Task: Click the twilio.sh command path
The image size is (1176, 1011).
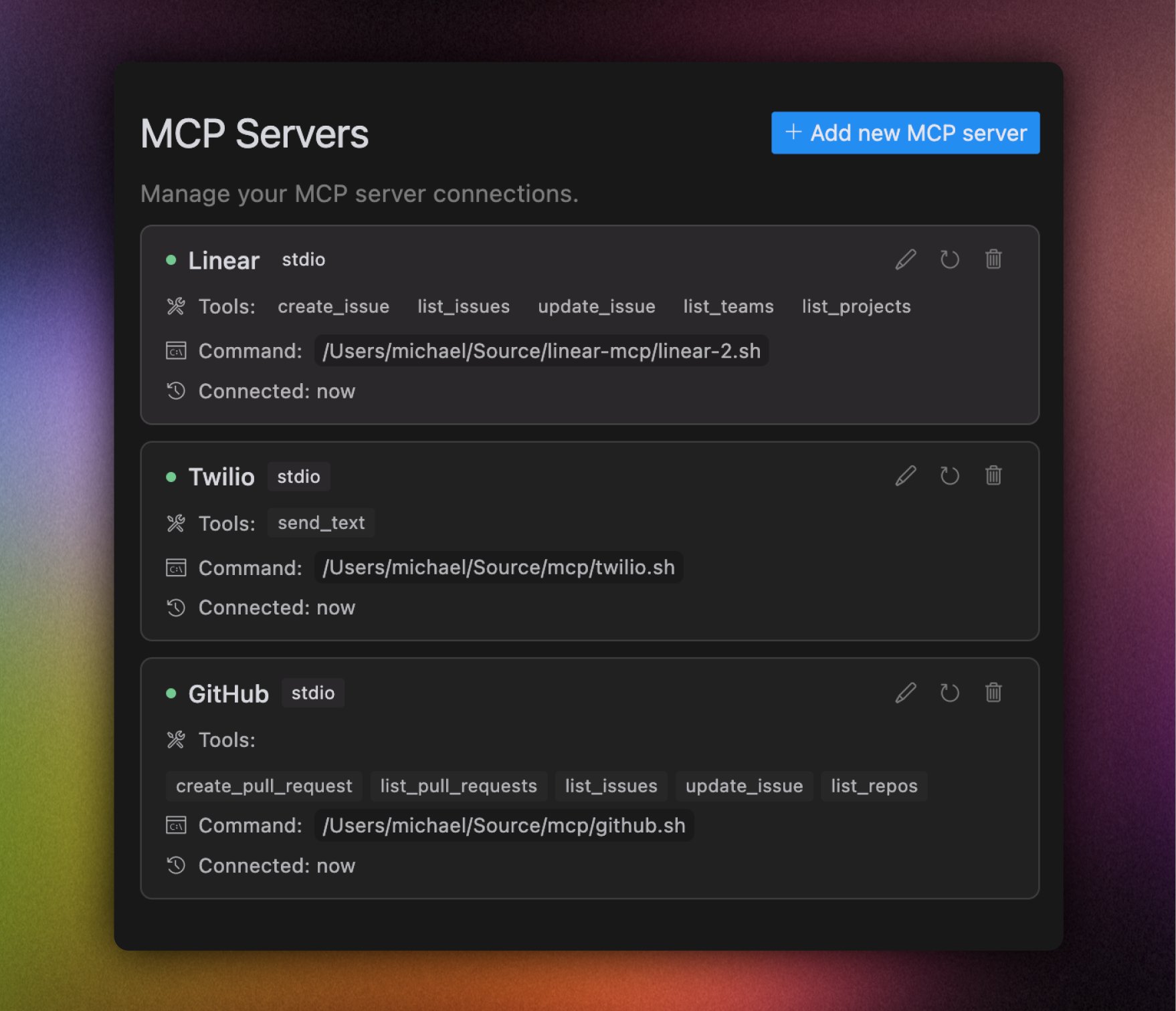Action: (498, 567)
